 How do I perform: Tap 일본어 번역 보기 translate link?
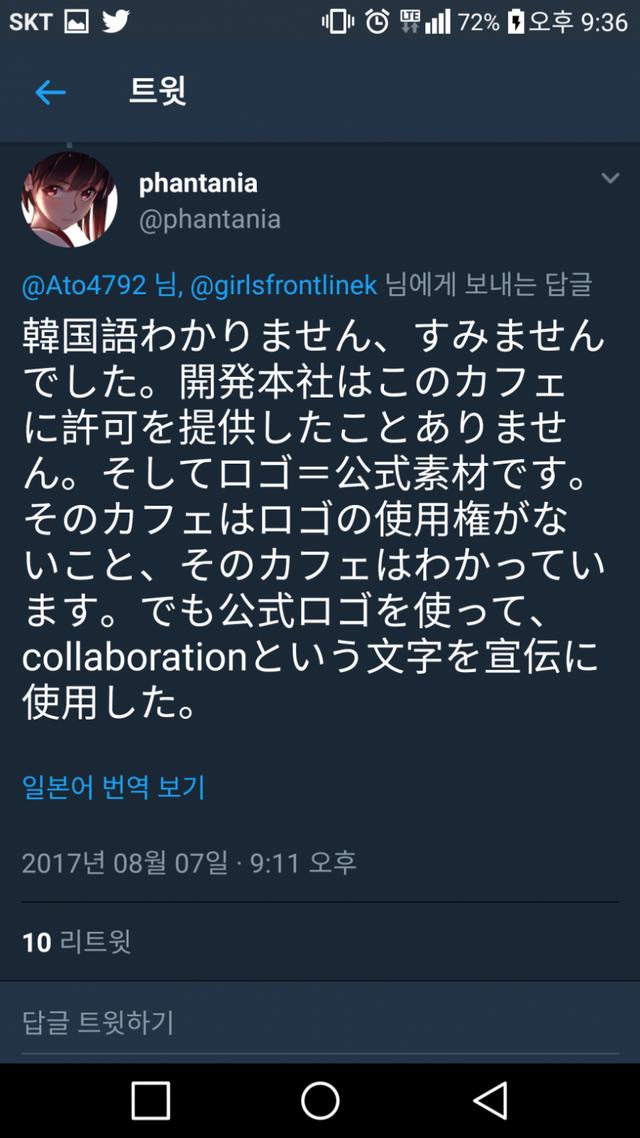coord(113,787)
